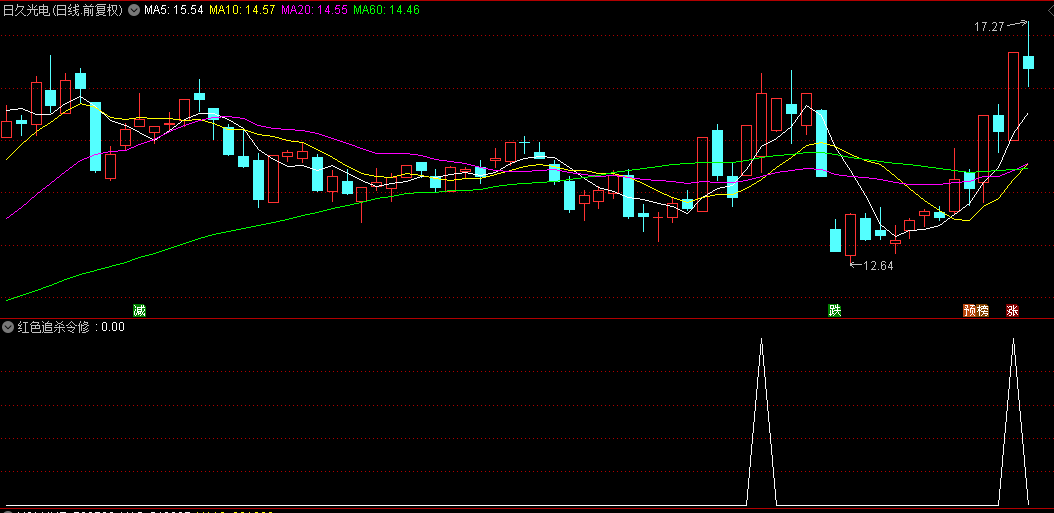
Task: Select the MA60: 14.46 label
Action: click(x=387, y=10)
